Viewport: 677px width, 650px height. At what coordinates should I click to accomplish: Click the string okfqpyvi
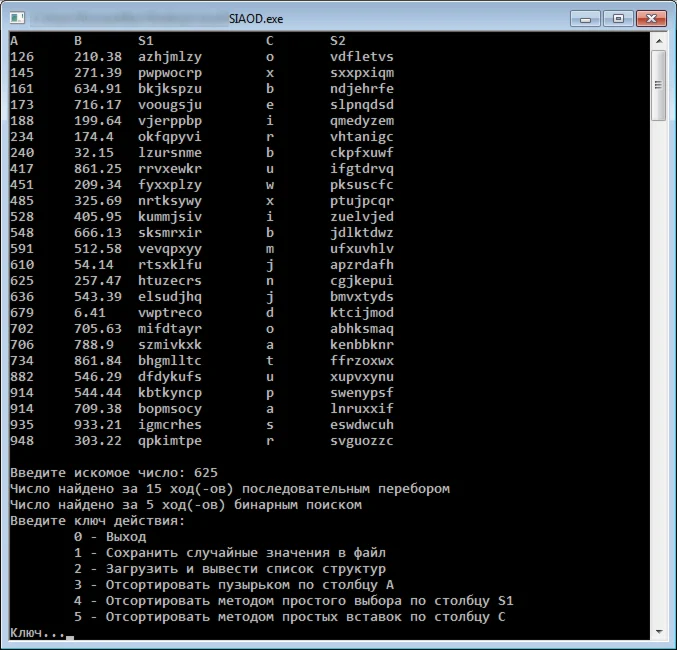(170, 137)
